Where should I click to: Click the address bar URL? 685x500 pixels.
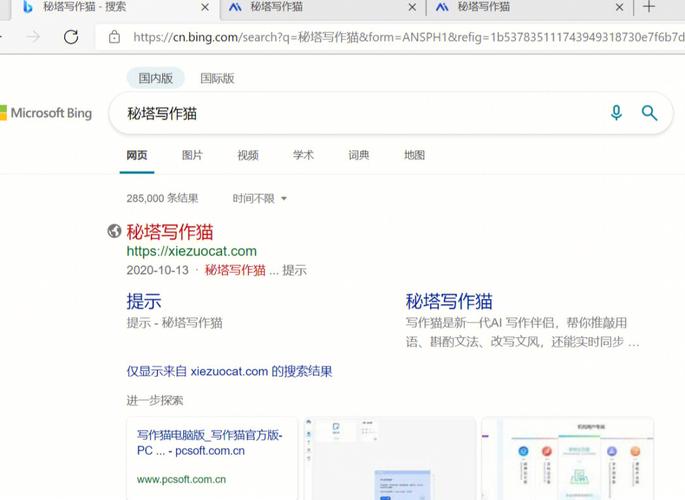coord(408,37)
